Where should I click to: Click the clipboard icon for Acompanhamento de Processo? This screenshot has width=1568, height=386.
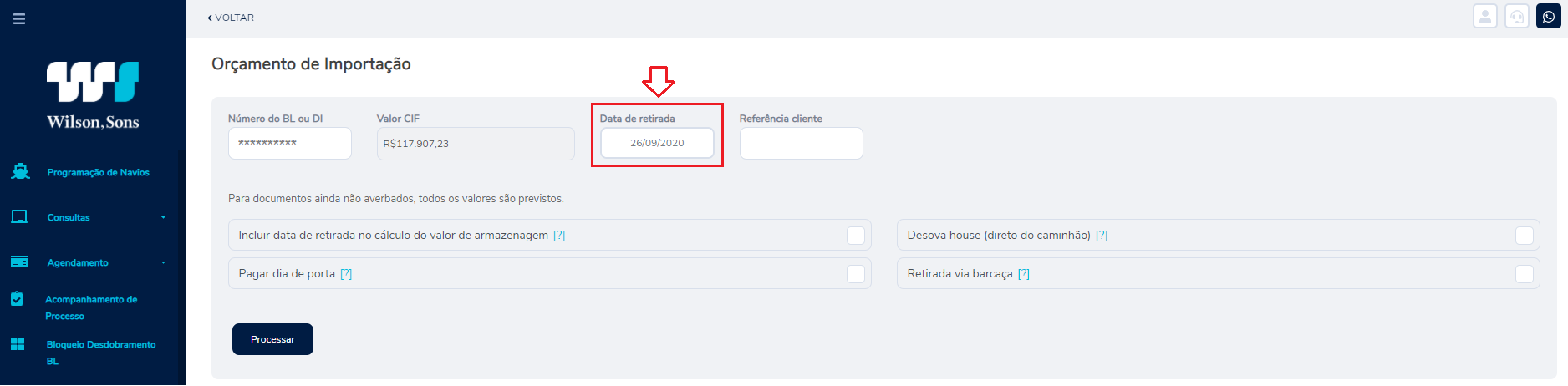(x=17, y=298)
